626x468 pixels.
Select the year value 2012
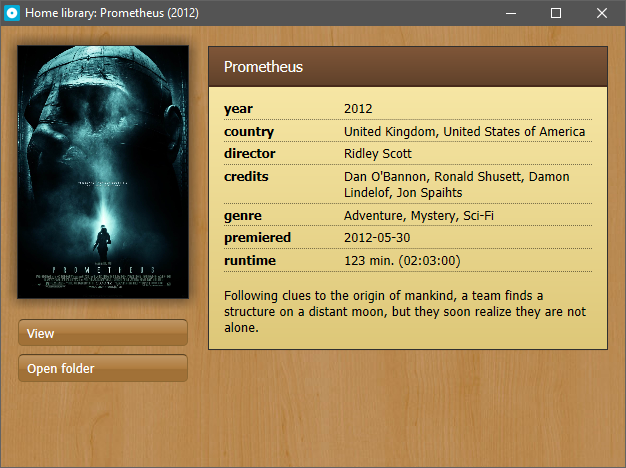358,109
